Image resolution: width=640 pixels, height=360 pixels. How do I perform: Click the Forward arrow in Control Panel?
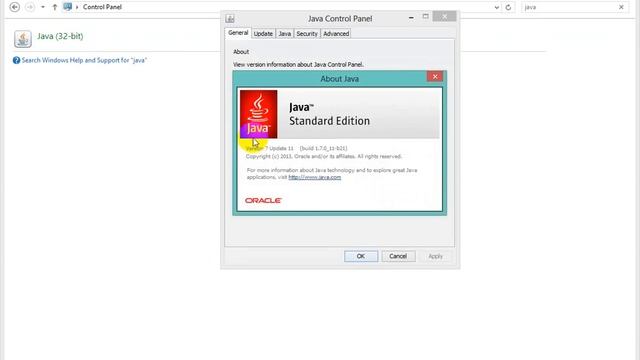tap(30, 7)
